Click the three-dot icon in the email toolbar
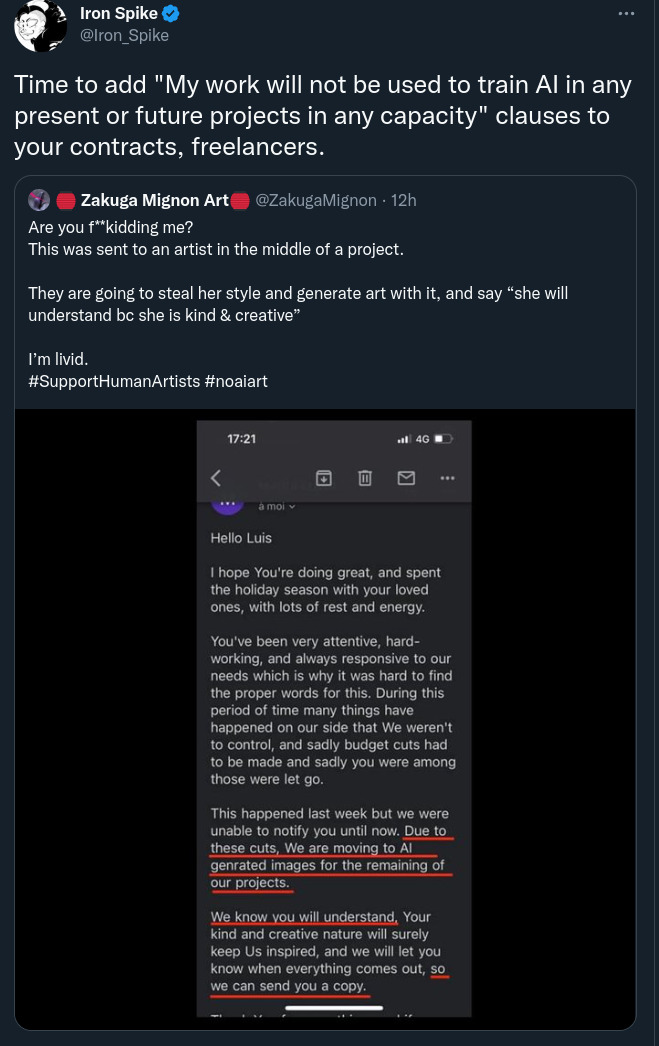This screenshot has width=659, height=1046. [447, 478]
